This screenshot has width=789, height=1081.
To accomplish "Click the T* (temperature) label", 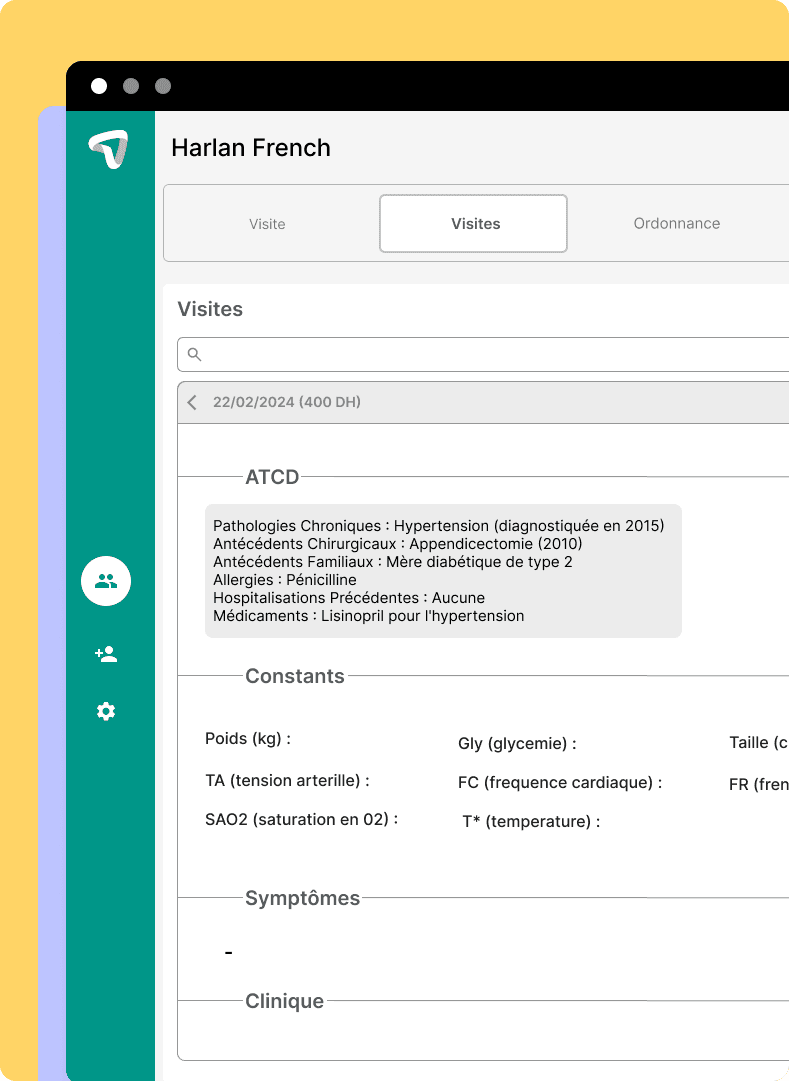I will [531, 822].
